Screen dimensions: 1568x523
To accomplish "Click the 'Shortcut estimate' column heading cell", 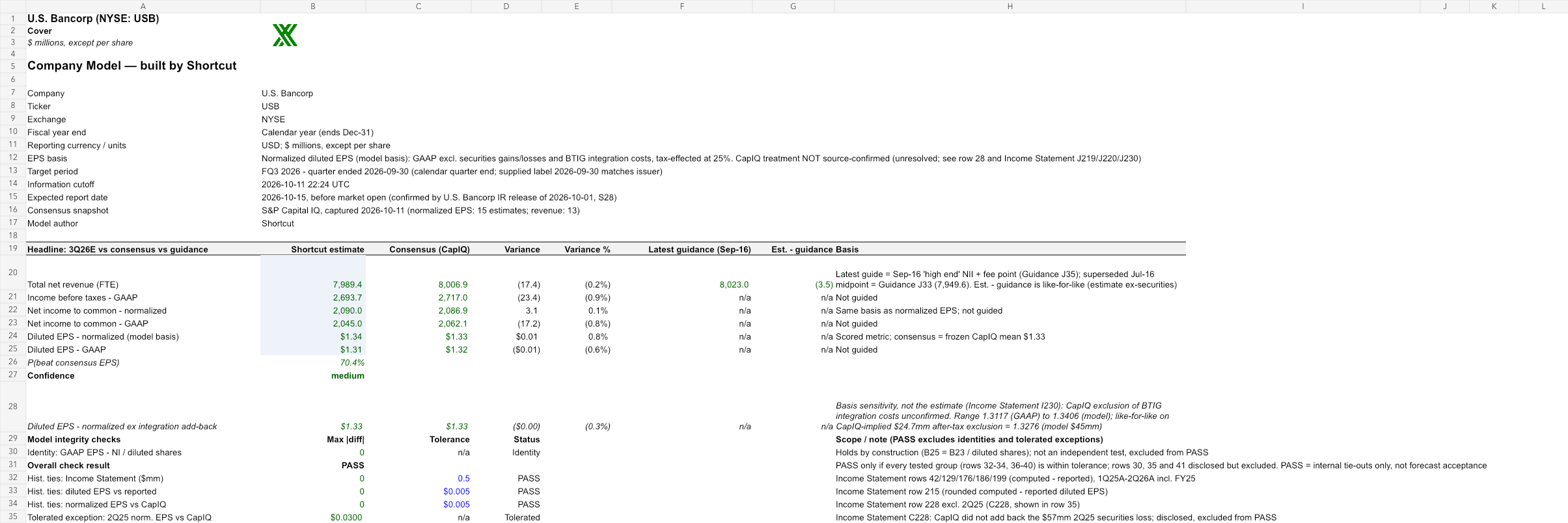I will tap(327, 249).
